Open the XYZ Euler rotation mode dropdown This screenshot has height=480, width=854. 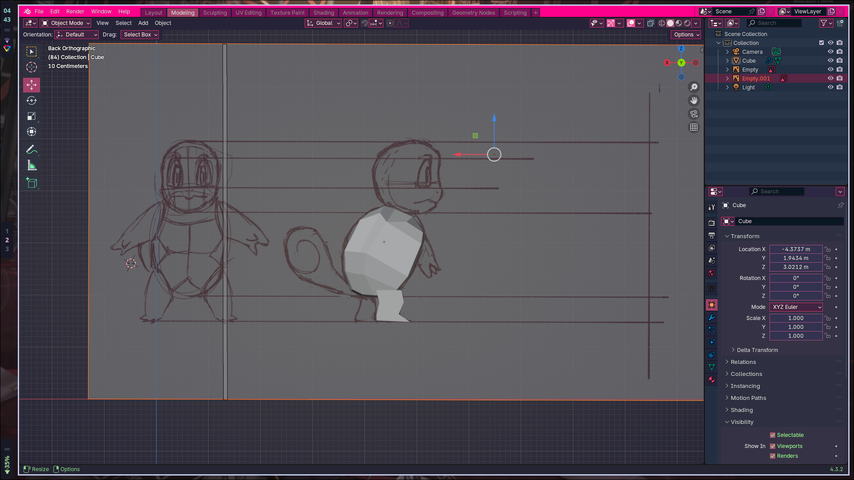click(x=796, y=307)
